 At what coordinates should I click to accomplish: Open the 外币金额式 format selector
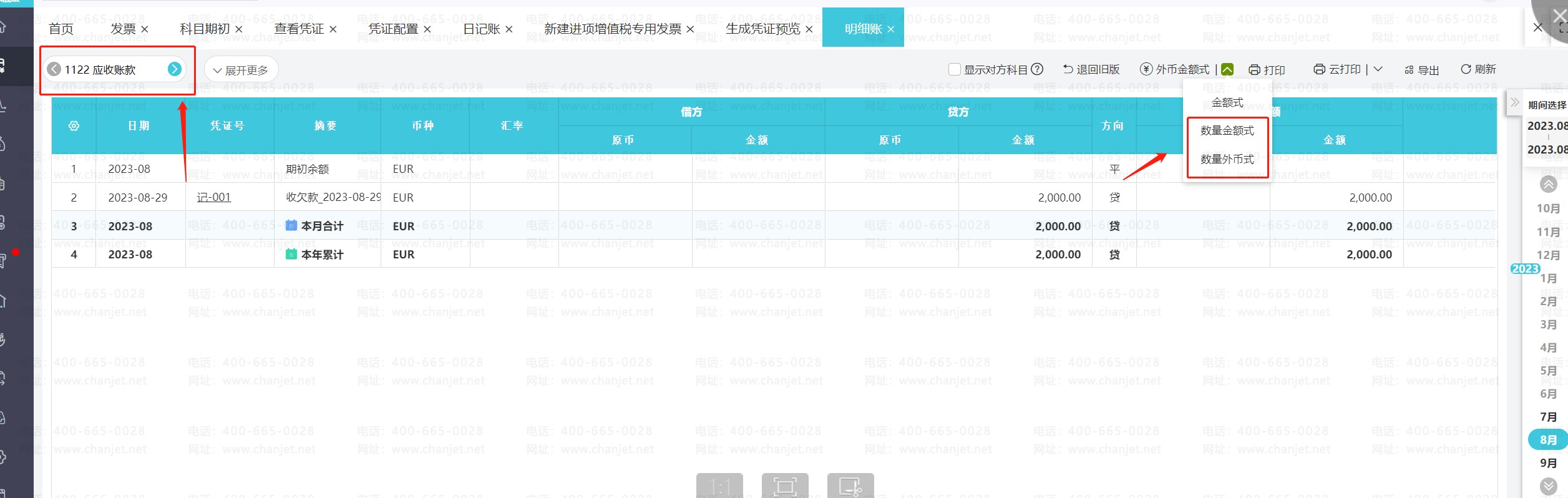tap(1175, 69)
